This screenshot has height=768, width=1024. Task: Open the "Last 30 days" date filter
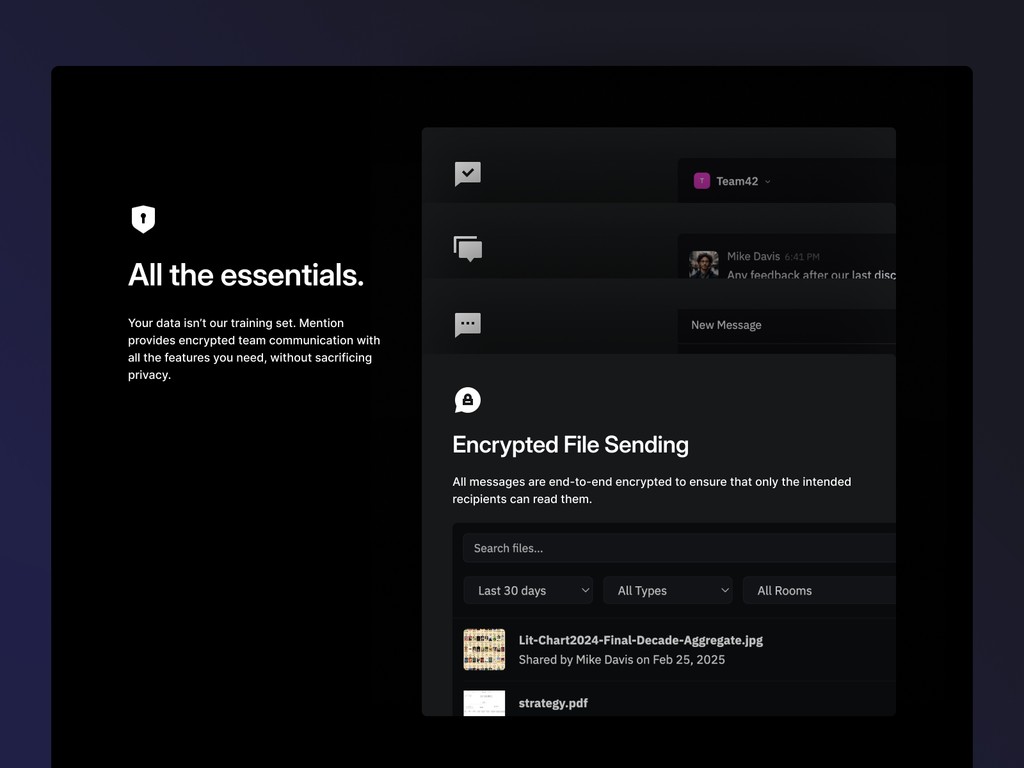coord(528,590)
